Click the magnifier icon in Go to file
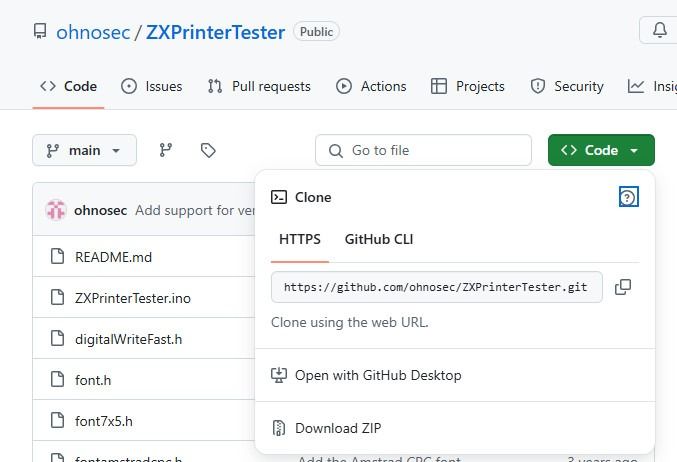The image size is (677, 462). point(335,151)
